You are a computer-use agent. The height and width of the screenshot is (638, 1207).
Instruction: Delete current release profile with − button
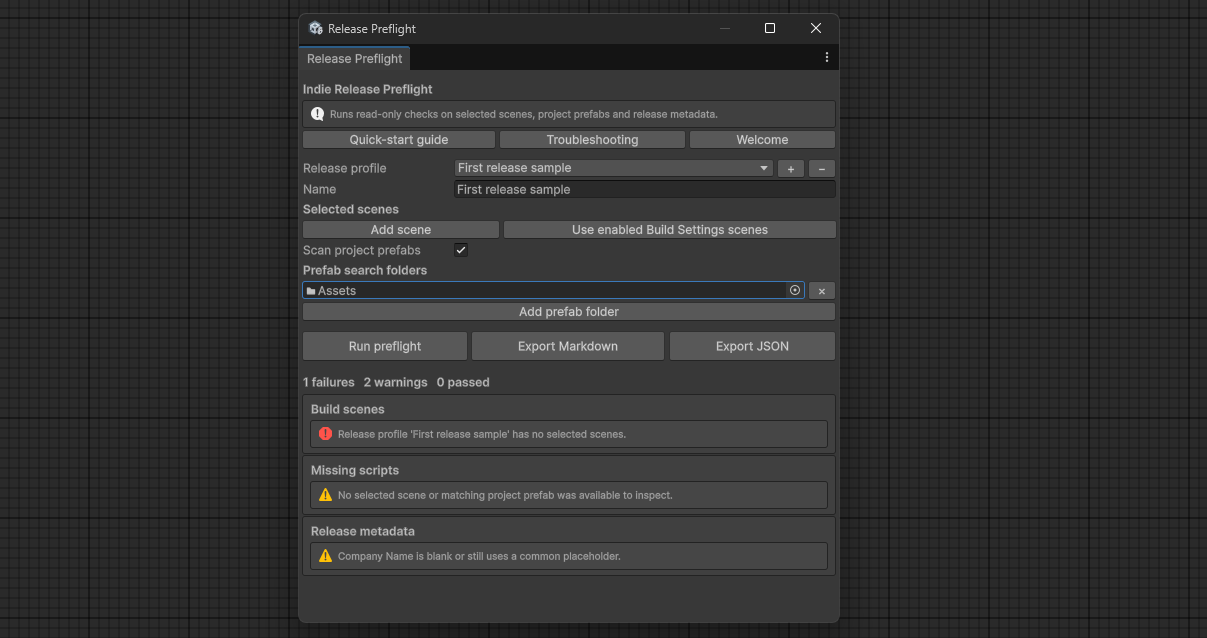[x=822, y=169]
